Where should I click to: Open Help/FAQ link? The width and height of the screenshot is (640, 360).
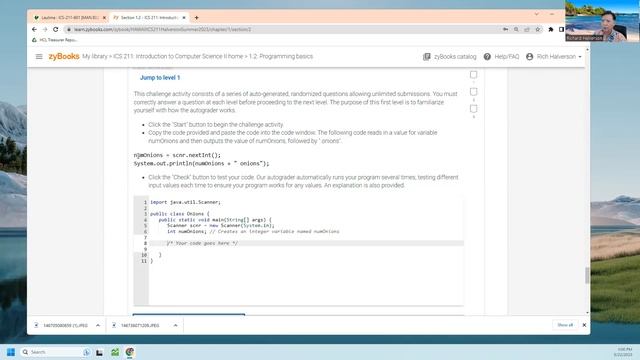(507, 57)
